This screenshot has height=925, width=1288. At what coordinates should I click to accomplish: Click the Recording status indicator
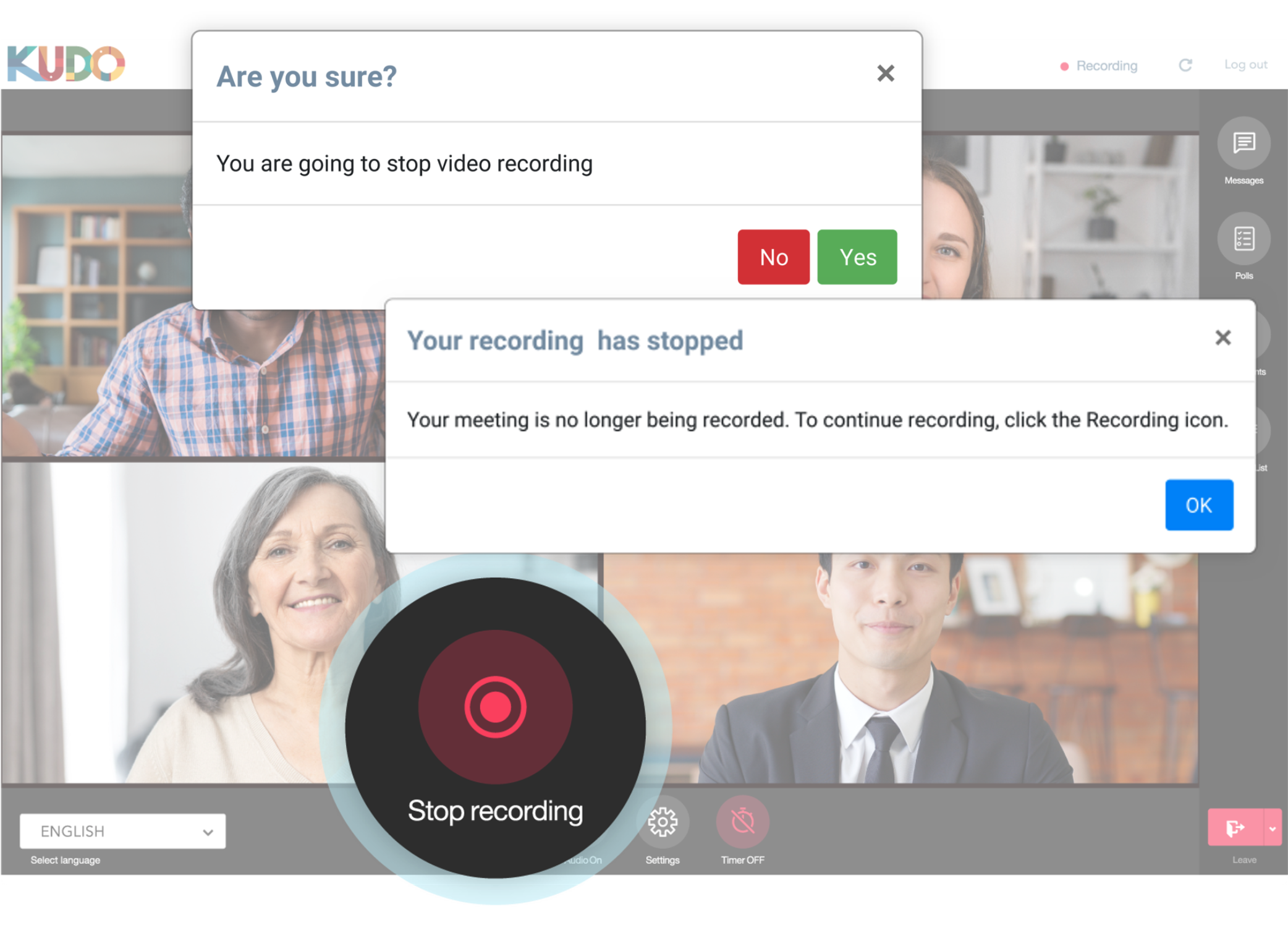[x=1099, y=65]
